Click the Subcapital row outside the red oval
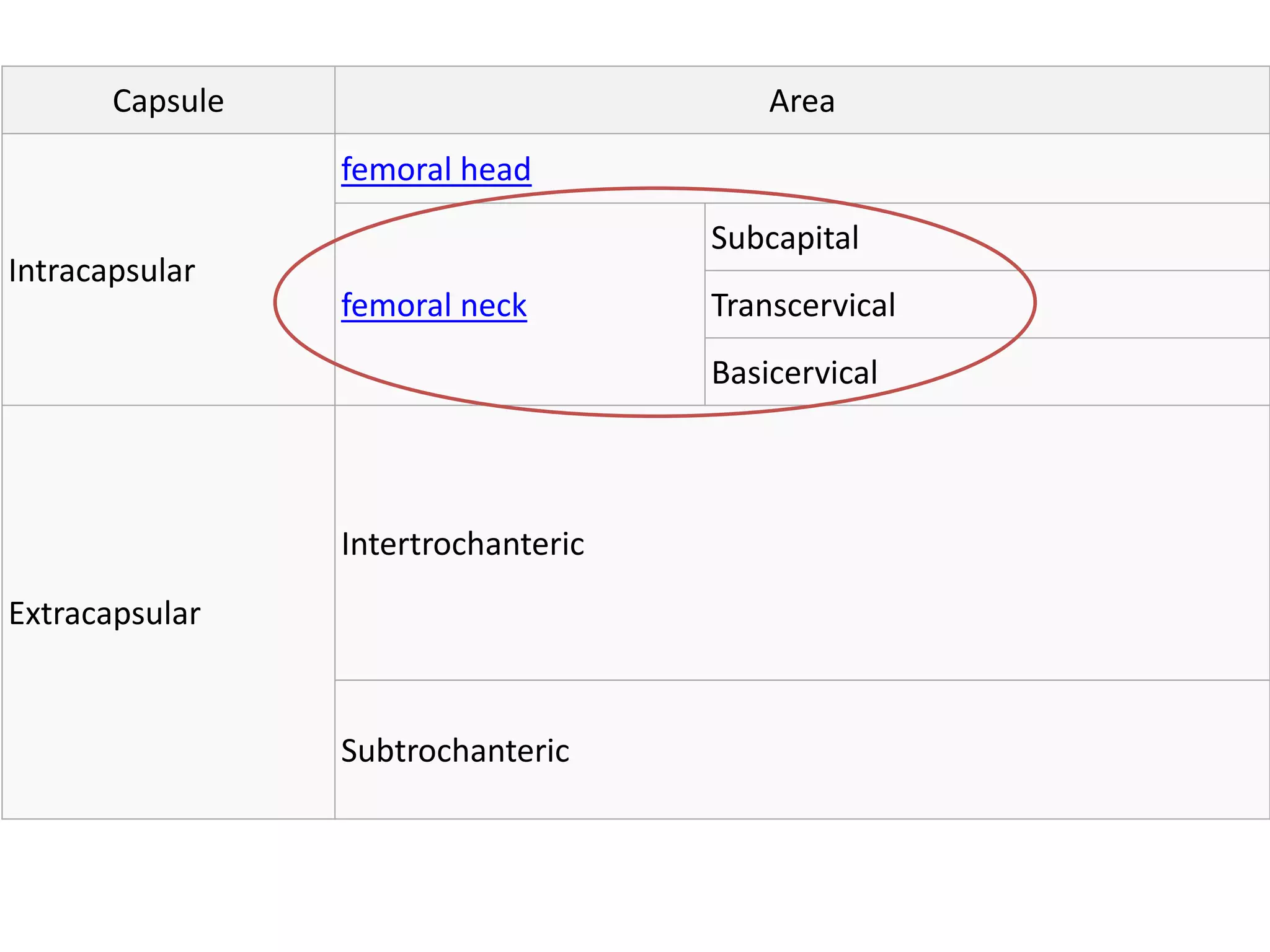This screenshot has height=952, width=1270. [x=1147, y=238]
